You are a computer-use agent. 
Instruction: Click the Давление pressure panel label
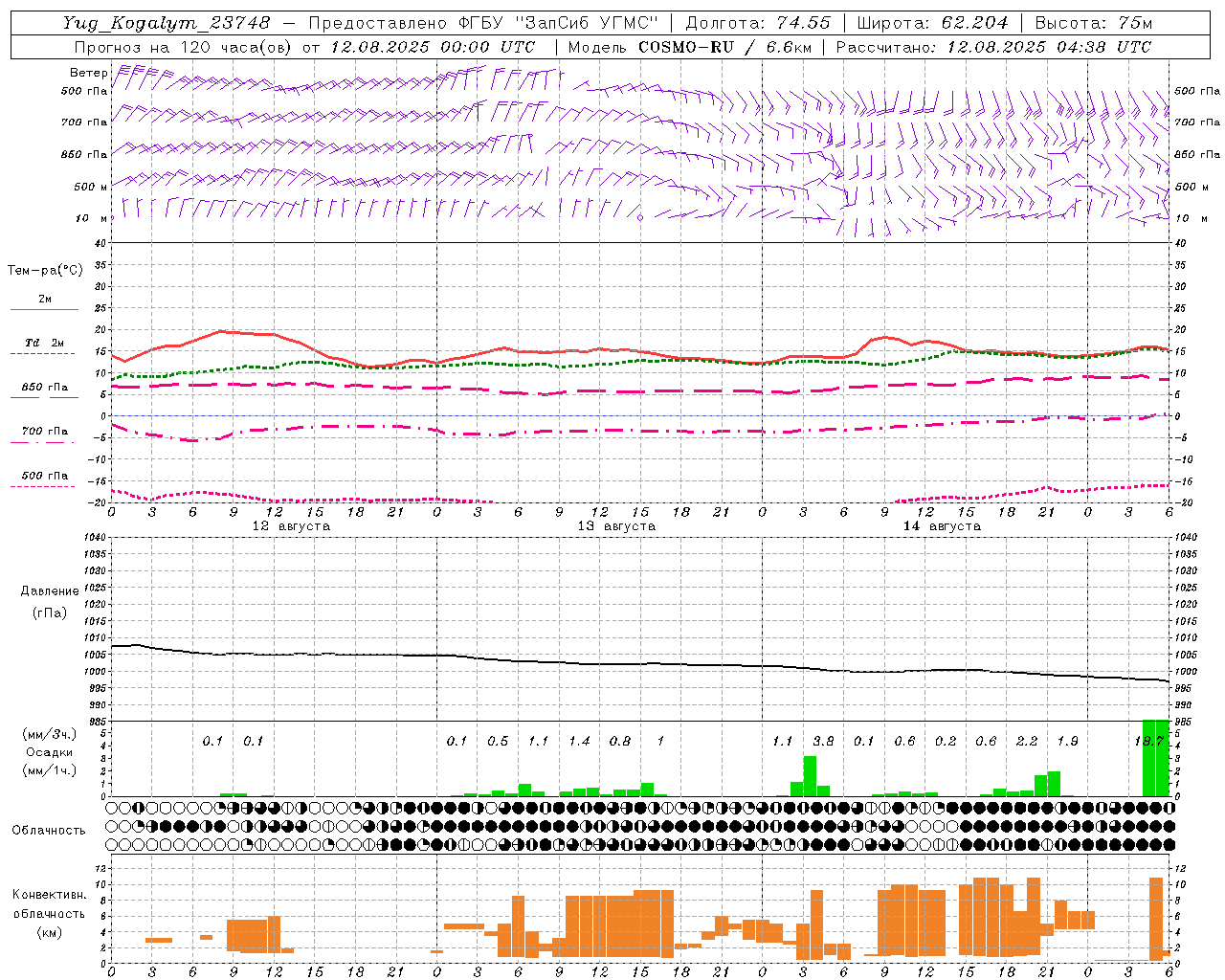(50, 591)
